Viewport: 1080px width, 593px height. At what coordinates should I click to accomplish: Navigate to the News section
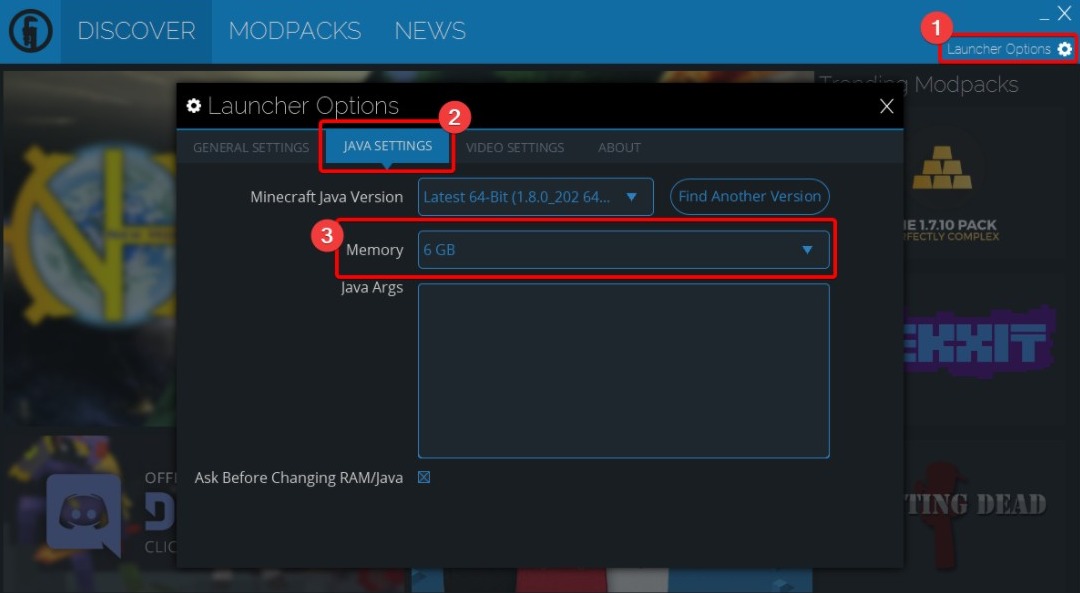[x=430, y=31]
